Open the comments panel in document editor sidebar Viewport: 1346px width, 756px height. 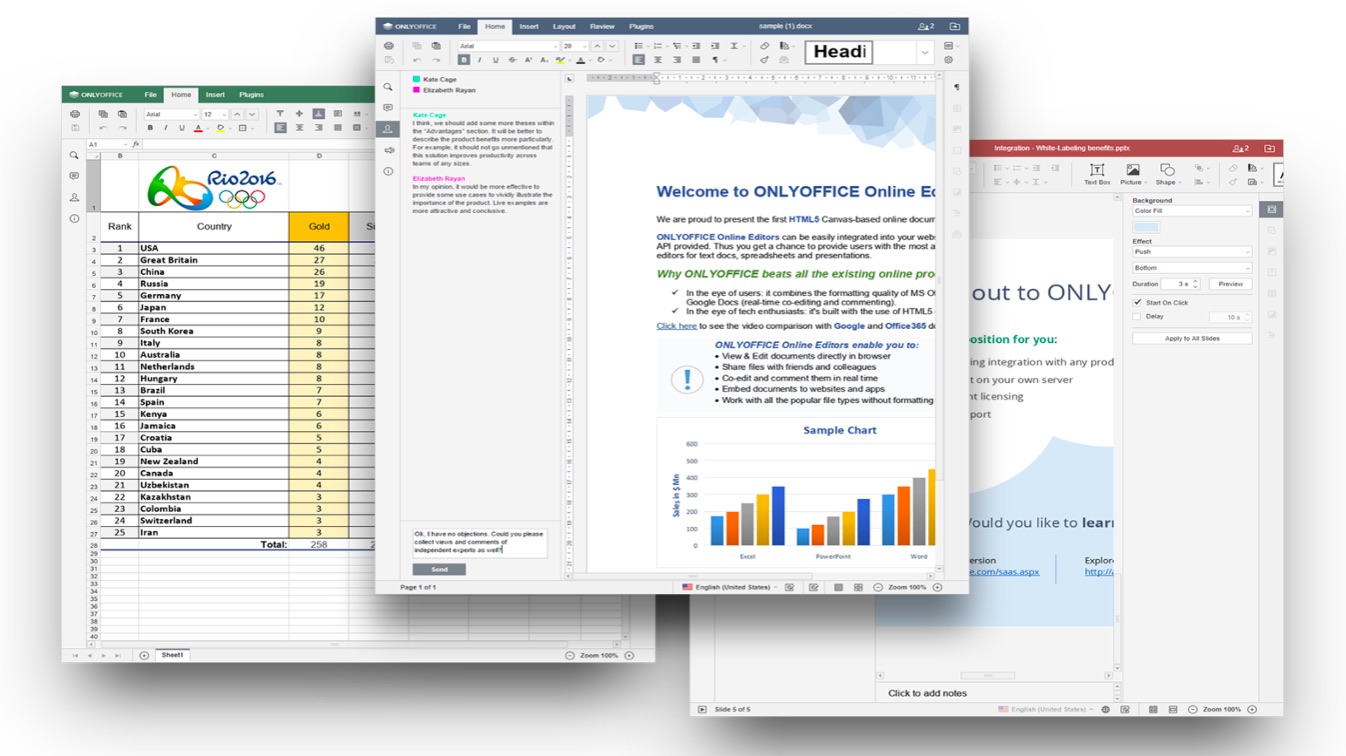coord(388,108)
